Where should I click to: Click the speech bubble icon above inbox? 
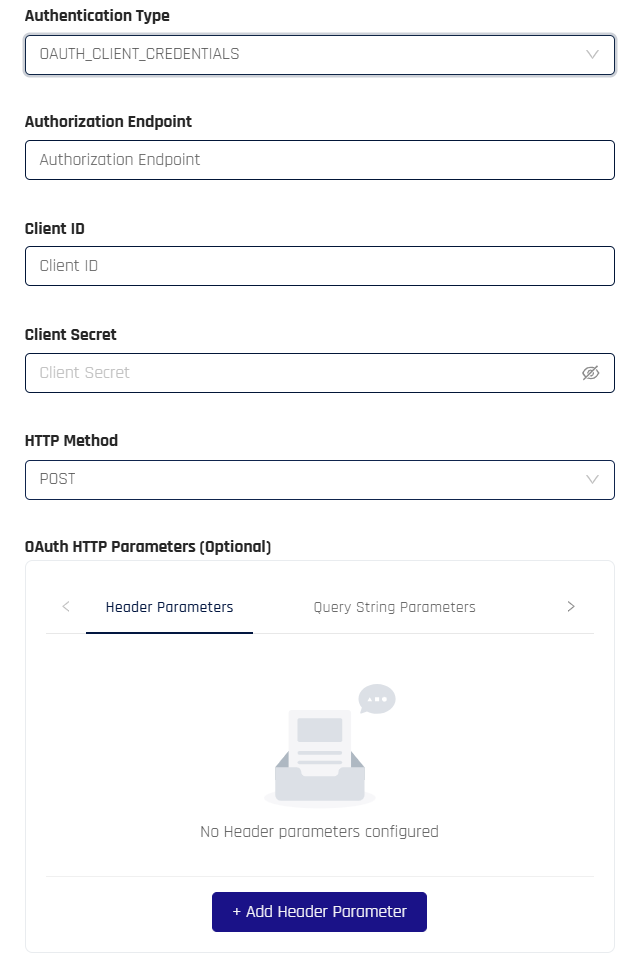(377, 699)
